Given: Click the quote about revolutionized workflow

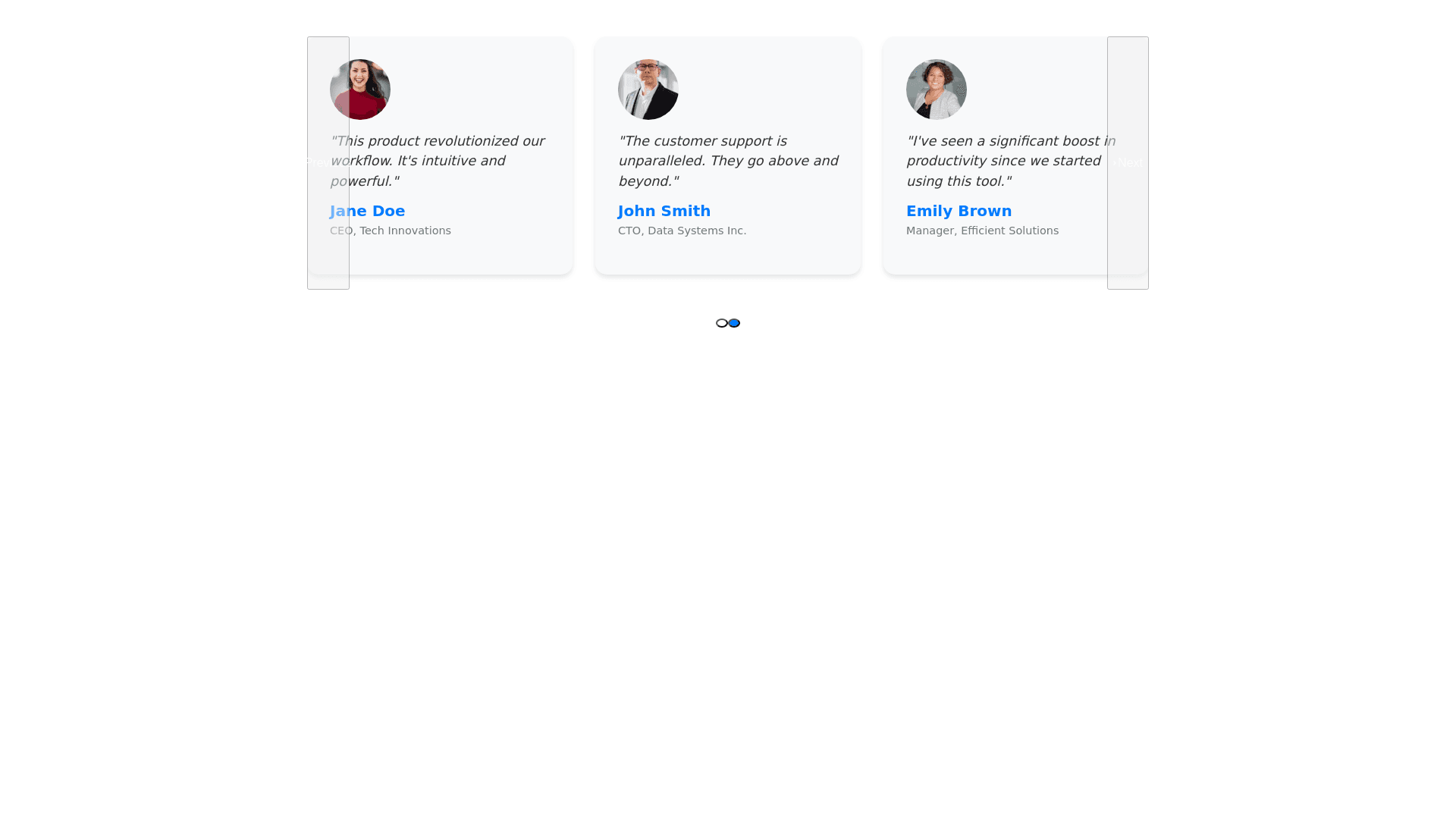Looking at the screenshot, I should tap(440, 161).
